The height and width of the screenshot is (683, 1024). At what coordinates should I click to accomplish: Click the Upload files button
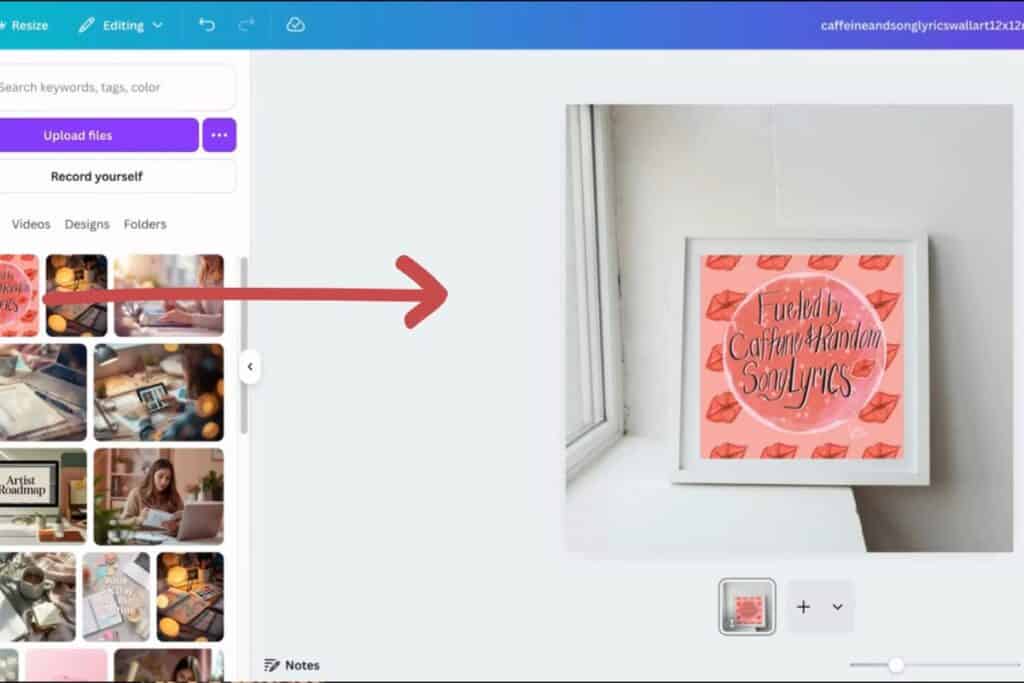click(97, 135)
